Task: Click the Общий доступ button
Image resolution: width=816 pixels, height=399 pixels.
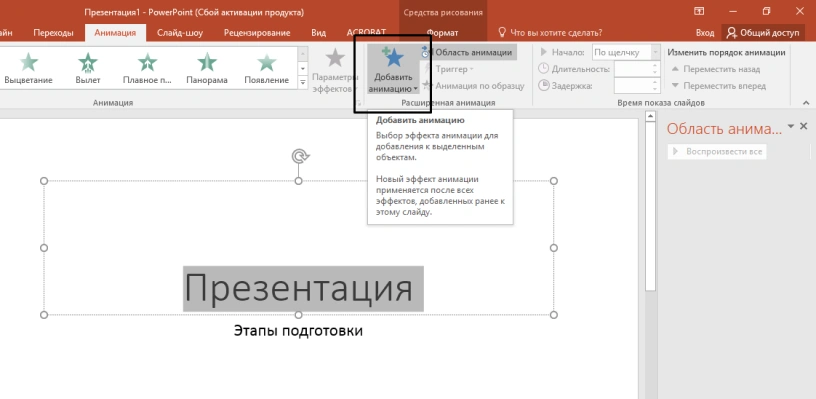Action: coord(762,33)
